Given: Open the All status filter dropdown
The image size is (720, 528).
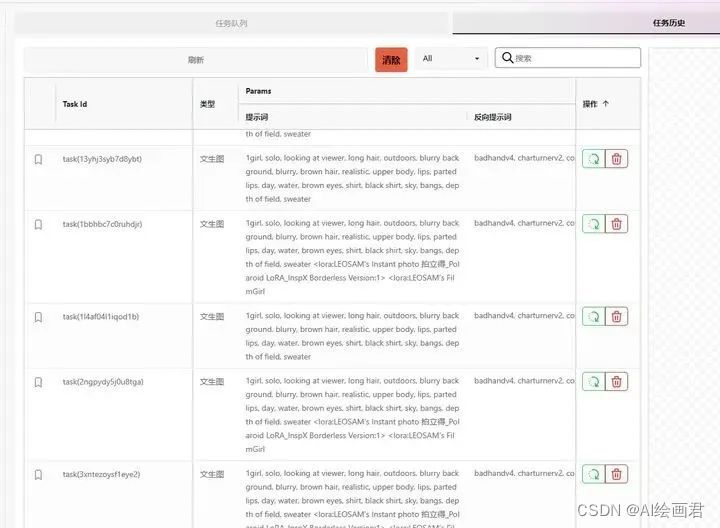Looking at the screenshot, I should pyautogui.click(x=451, y=59).
